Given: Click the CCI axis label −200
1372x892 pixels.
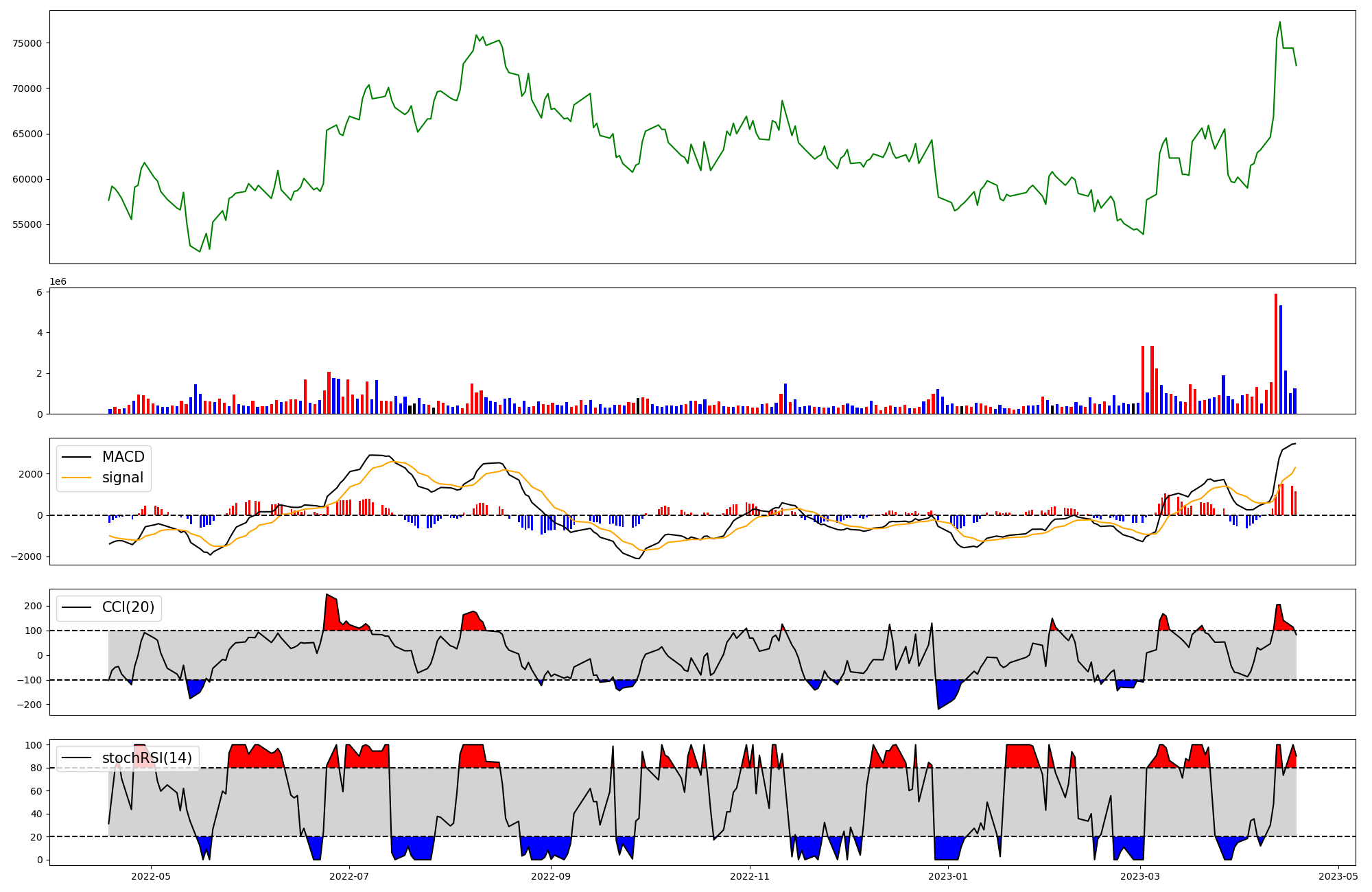Looking at the screenshot, I should click(29, 705).
